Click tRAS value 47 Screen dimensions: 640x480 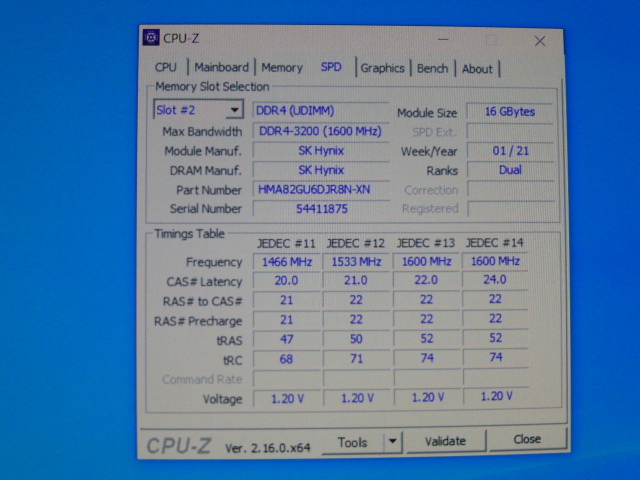pyautogui.click(x=286, y=340)
